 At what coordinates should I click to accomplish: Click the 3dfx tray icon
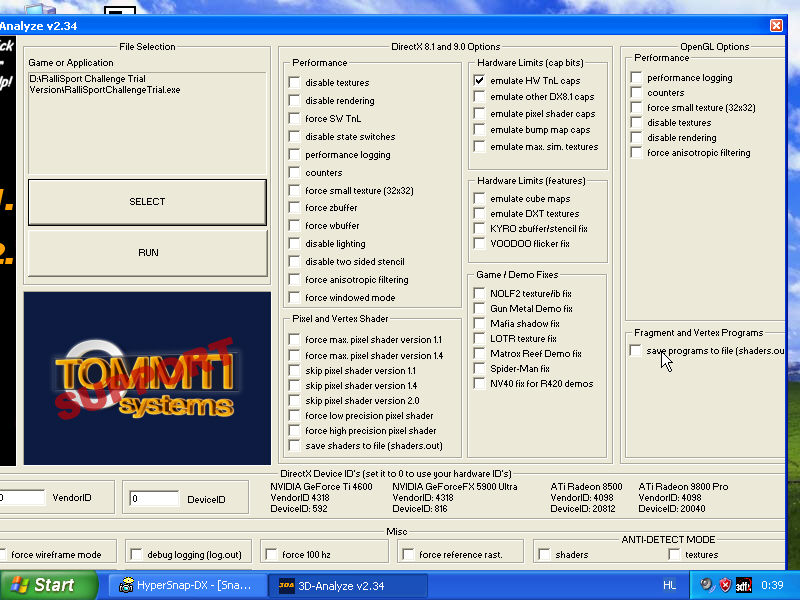(x=743, y=585)
